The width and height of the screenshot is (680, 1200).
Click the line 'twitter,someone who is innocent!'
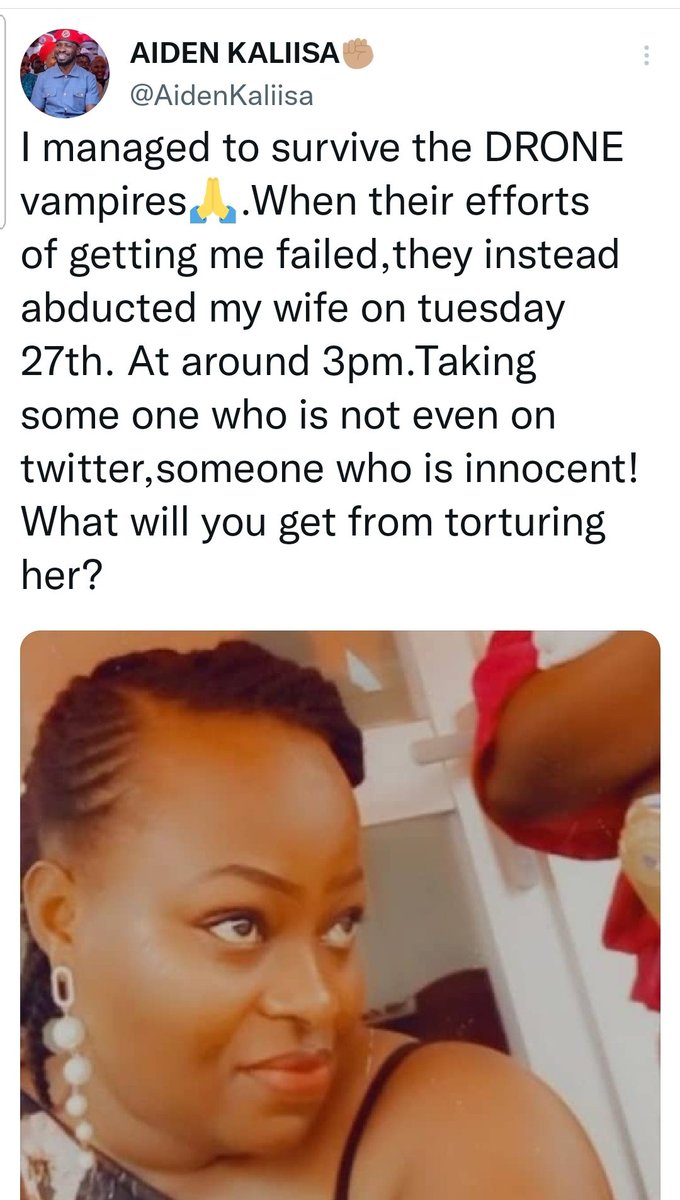coord(329,471)
